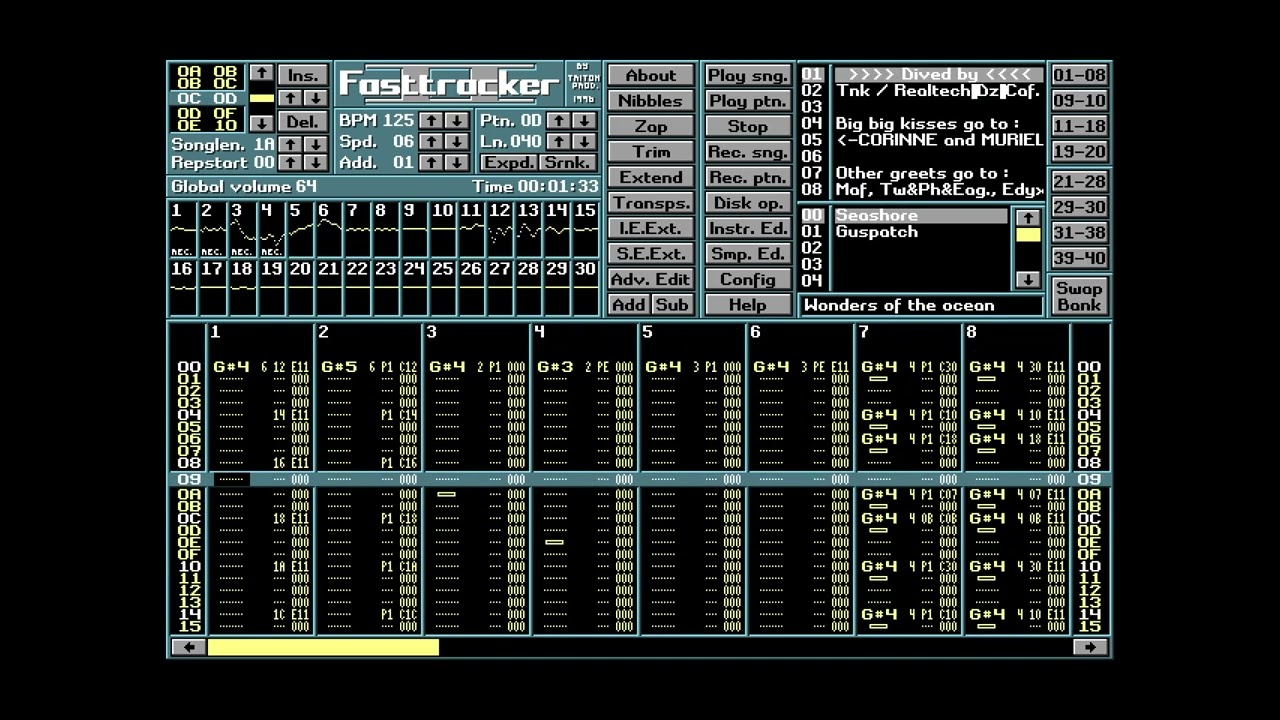Lower the Add. value with down arrow
This screenshot has width=1280, height=720.
pos(456,162)
